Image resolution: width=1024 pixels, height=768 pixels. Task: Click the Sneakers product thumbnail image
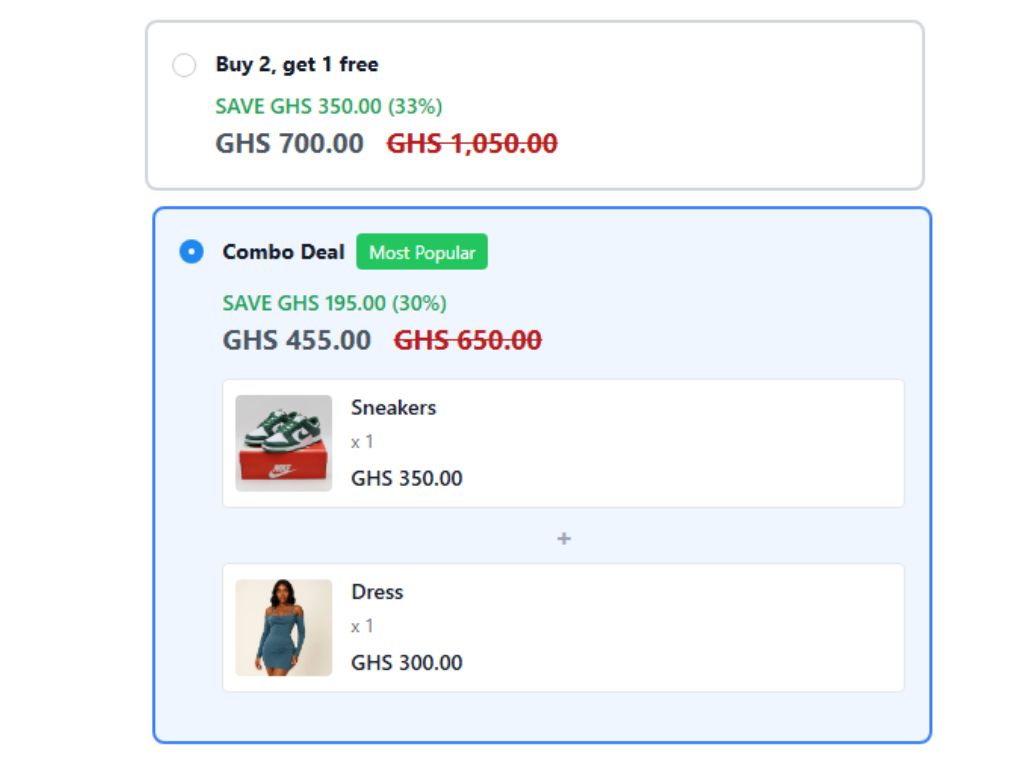click(x=283, y=442)
